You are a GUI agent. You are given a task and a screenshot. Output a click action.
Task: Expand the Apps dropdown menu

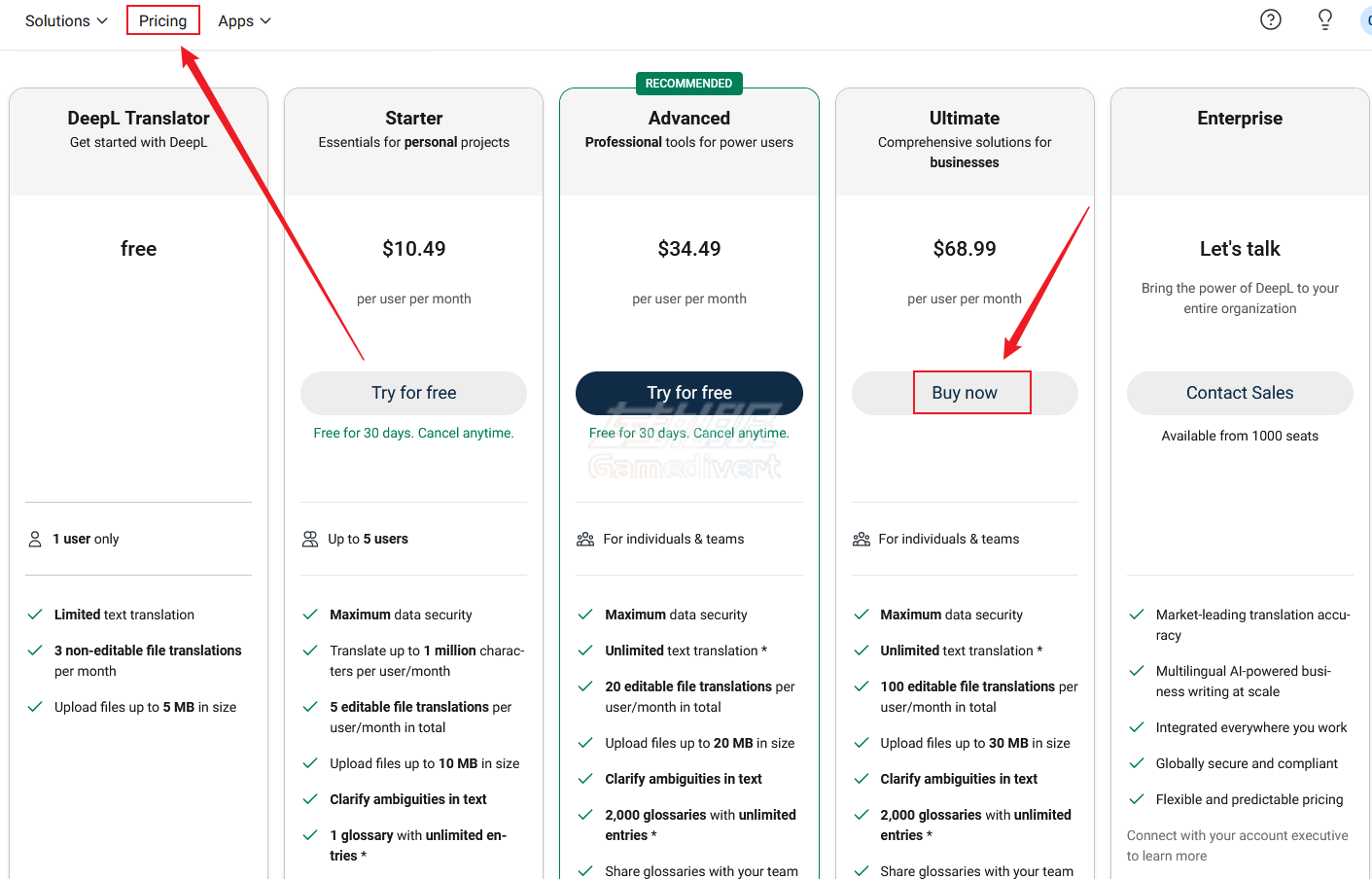tap(244, 20)
